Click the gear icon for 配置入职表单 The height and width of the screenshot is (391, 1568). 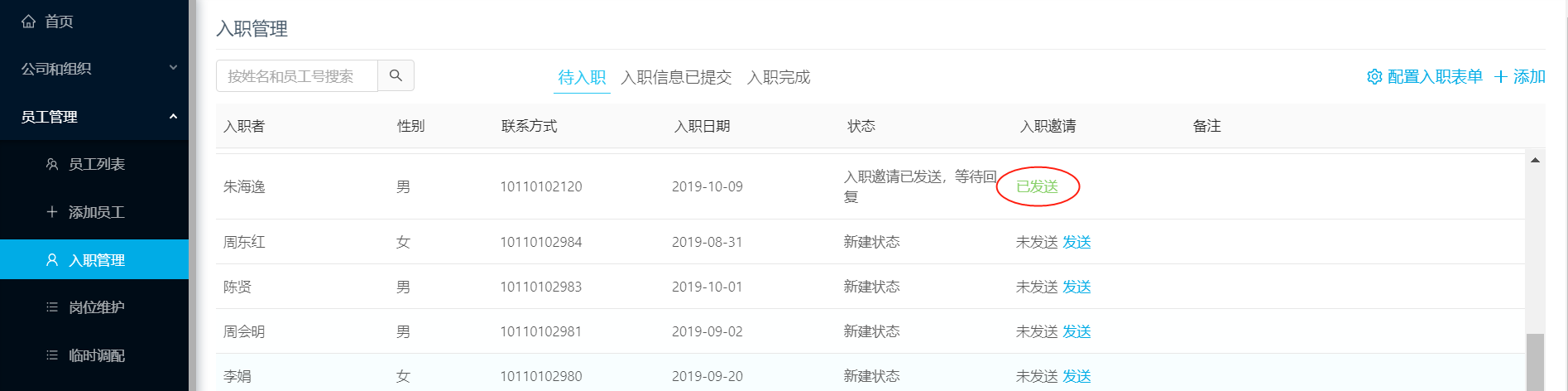[1374, 76]
